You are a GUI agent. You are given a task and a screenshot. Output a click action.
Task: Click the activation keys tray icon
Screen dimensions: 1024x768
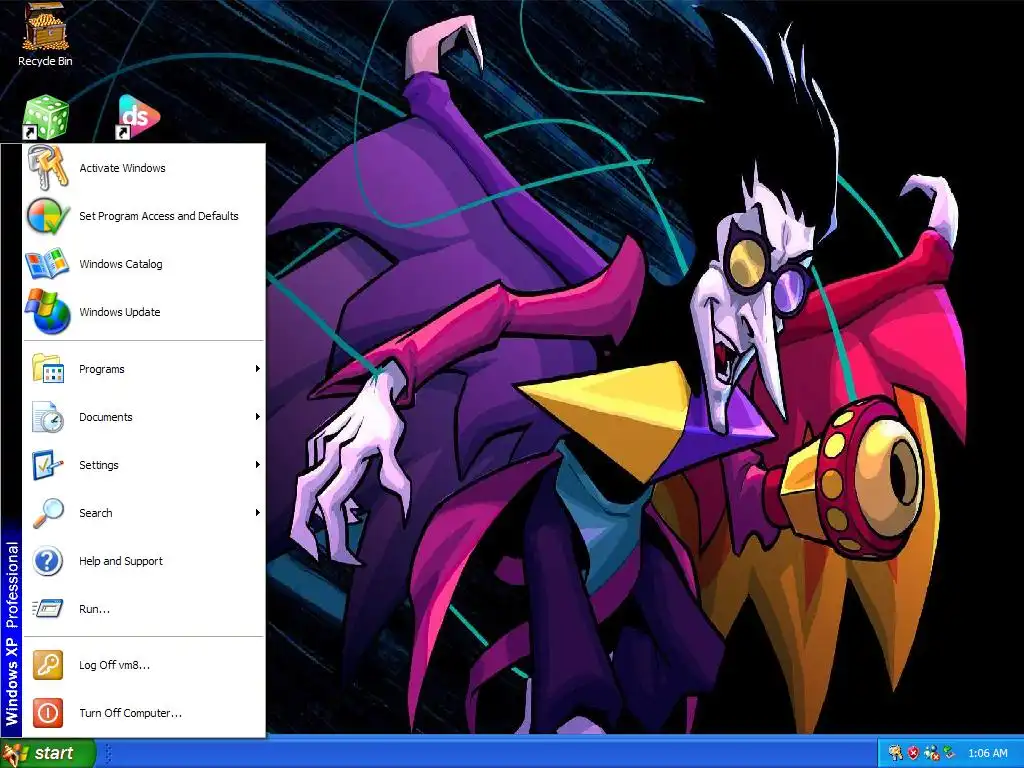pos(895,753)
